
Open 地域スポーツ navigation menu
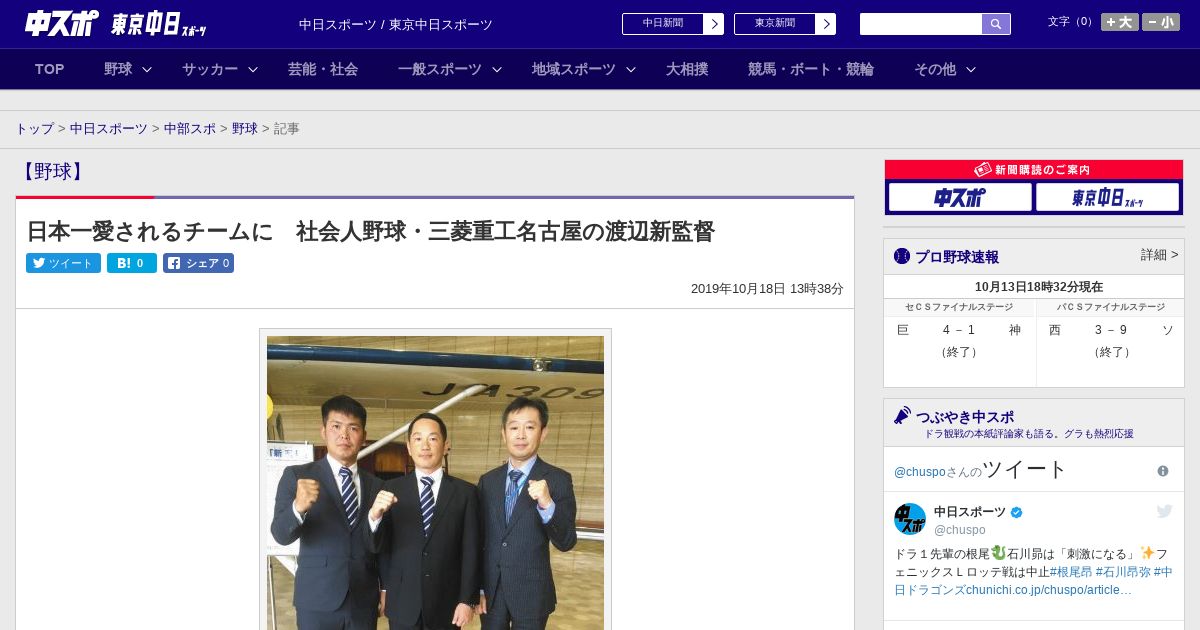[574, 69]
